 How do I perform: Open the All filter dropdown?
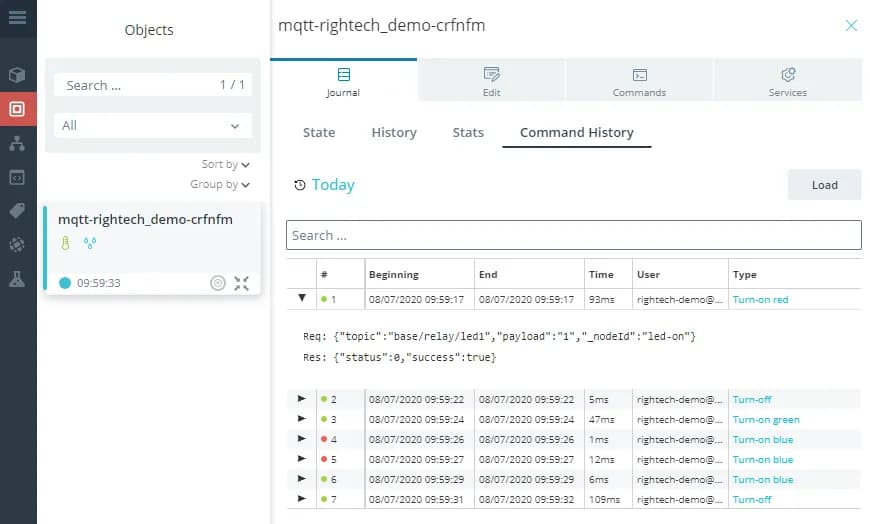[x=153, y=126]
